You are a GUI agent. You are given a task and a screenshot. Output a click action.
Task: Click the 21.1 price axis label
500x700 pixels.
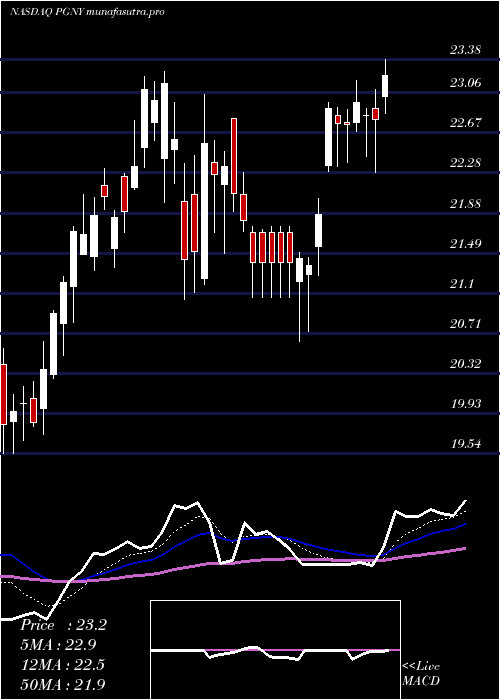tap(462, 284)
